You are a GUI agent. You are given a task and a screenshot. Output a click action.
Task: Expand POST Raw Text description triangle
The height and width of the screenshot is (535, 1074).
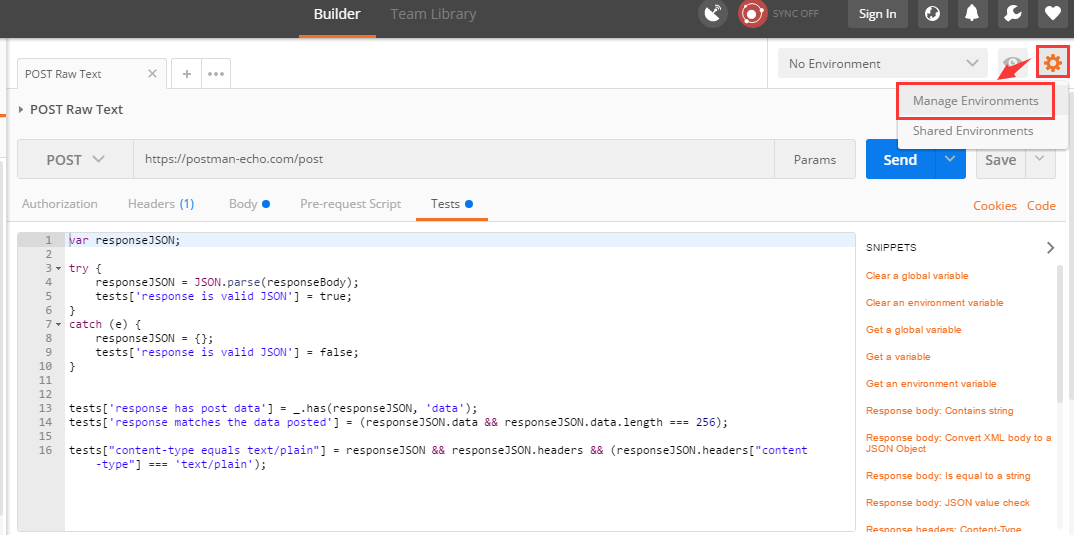[21, 110]
